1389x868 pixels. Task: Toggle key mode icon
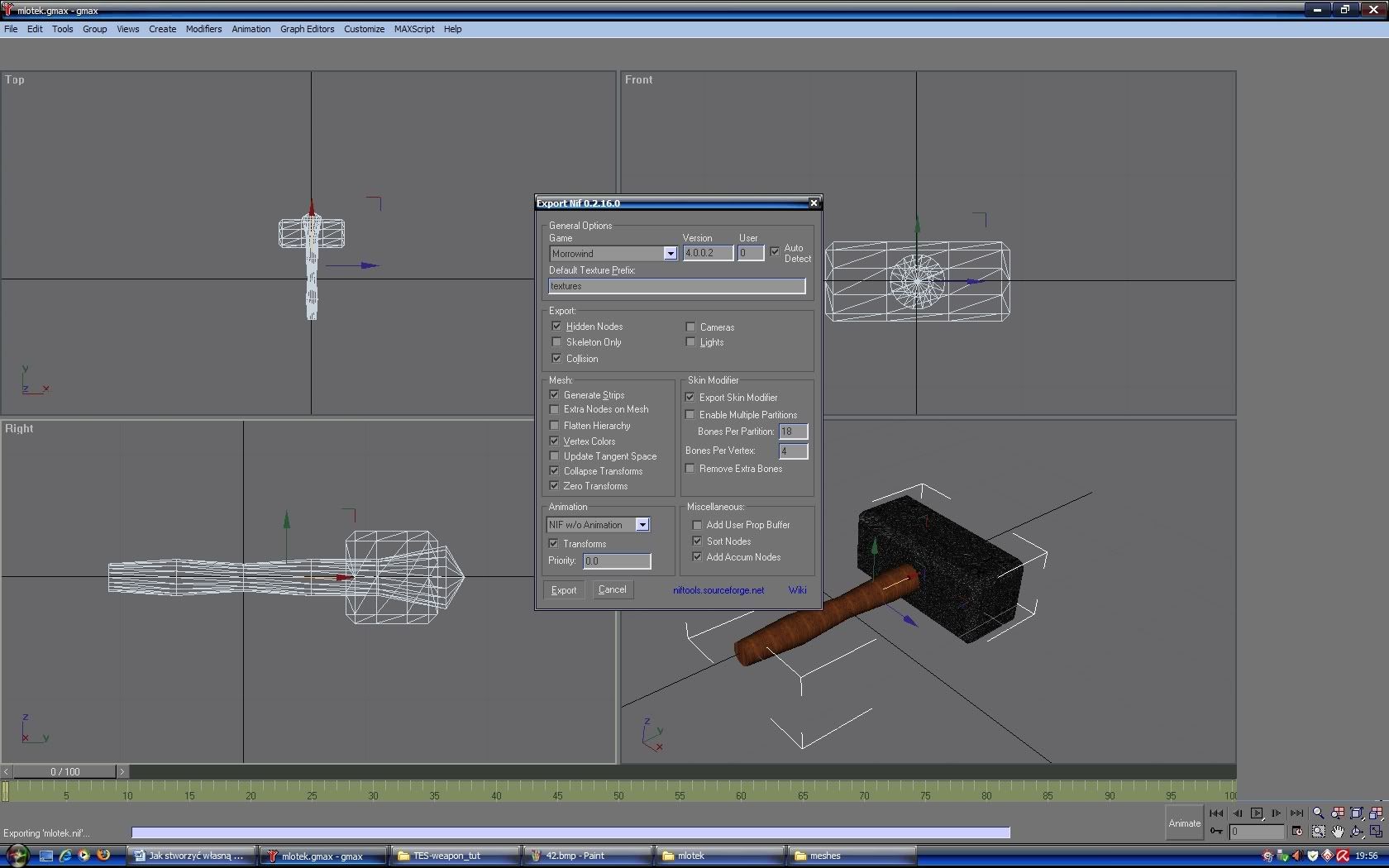1216,832
